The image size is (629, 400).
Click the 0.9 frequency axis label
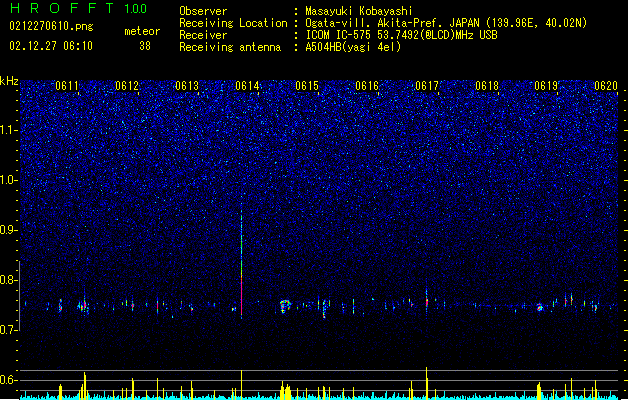9,230
